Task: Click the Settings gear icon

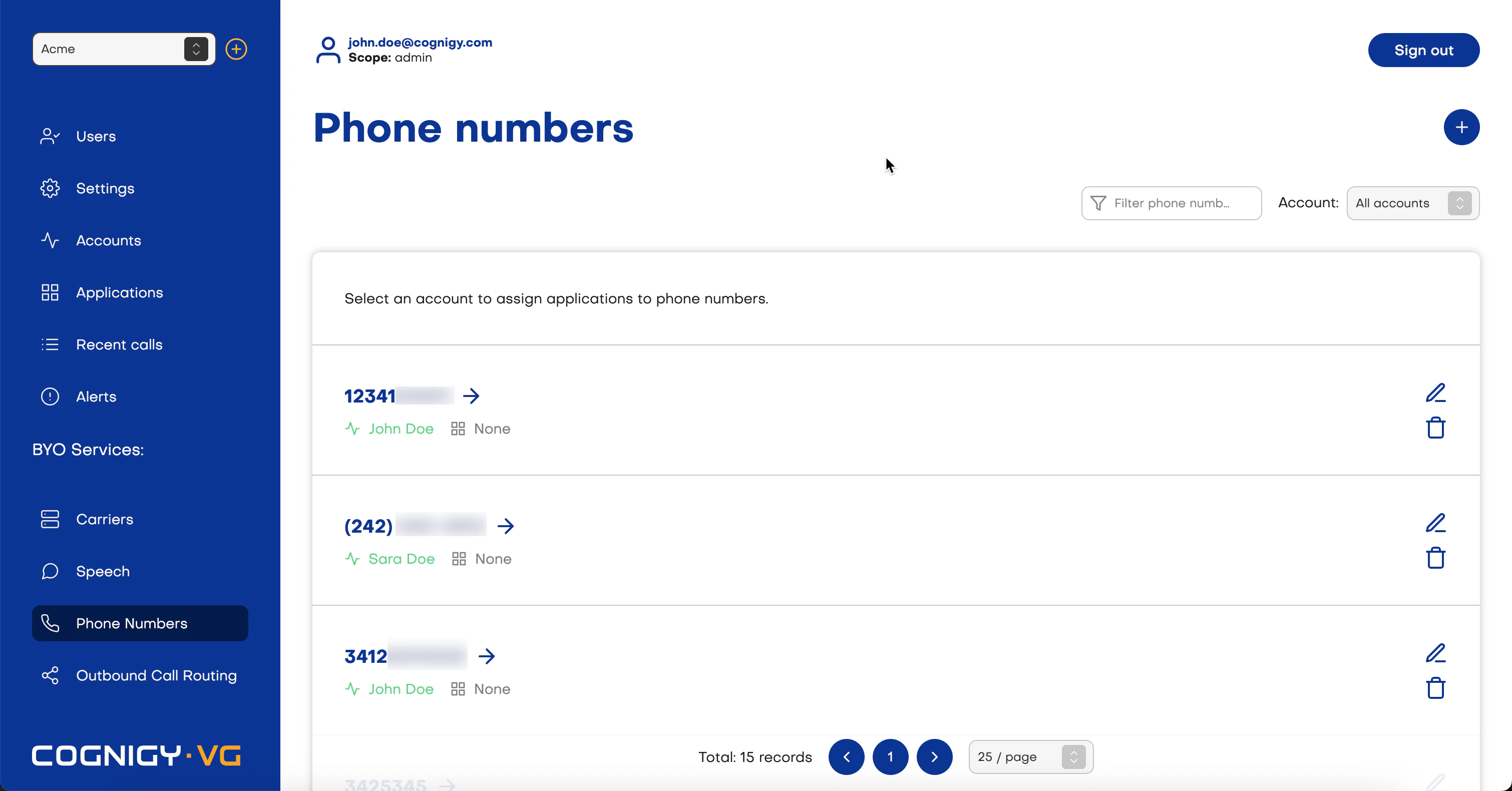Action: pos(50,188)
